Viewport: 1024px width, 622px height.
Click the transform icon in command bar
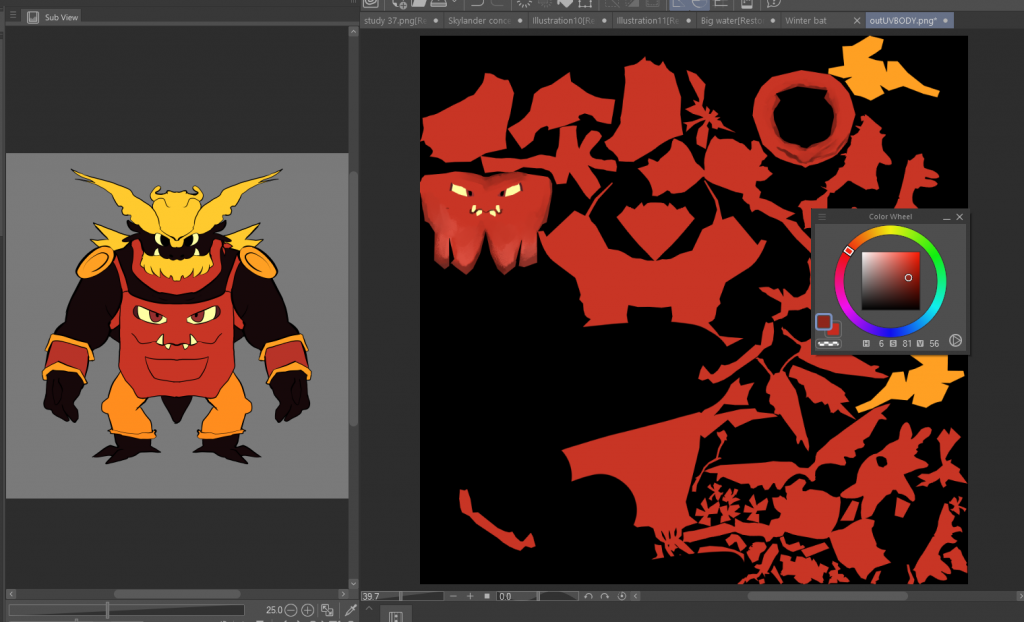(x=584, y=4)
